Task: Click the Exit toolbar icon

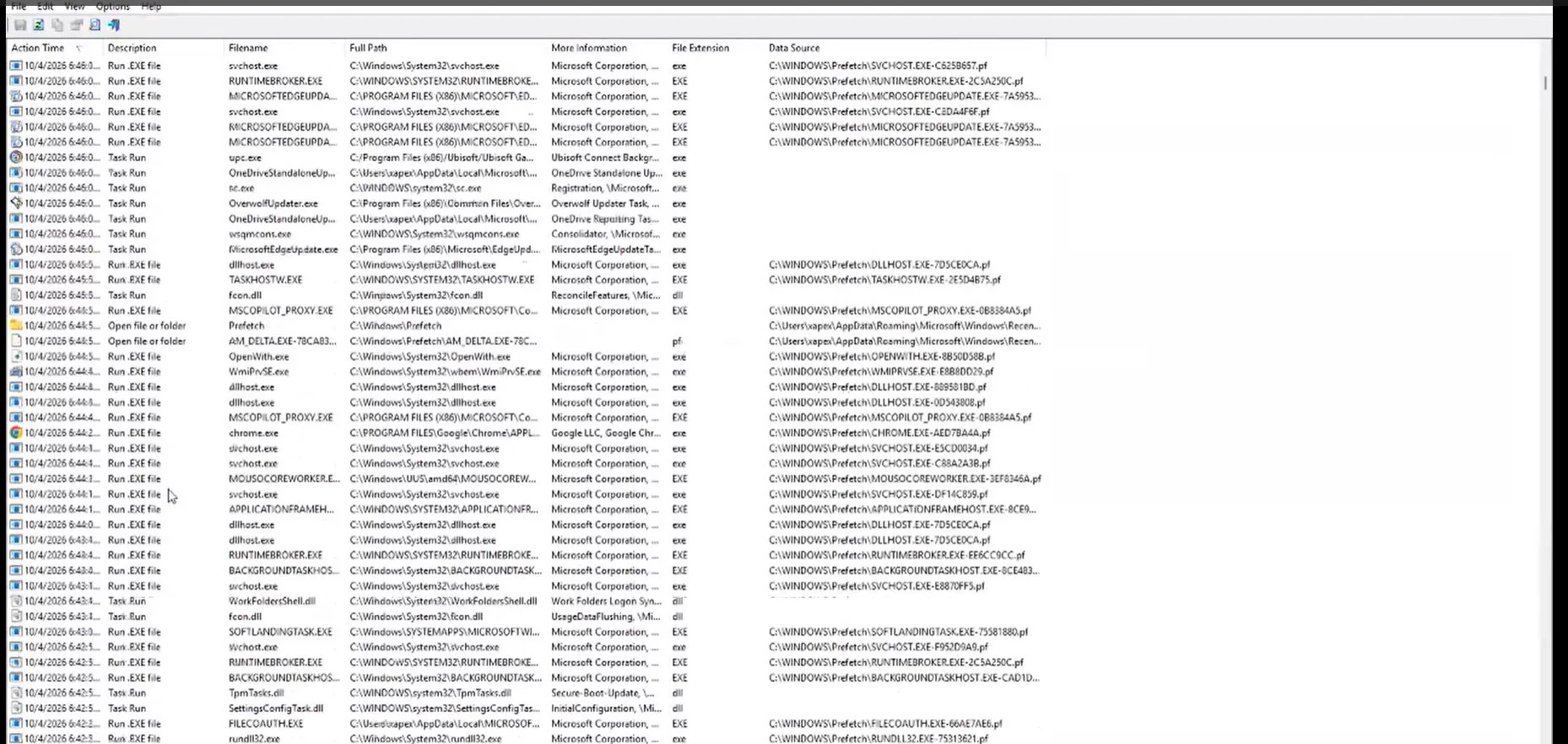Action: (113, 25)
